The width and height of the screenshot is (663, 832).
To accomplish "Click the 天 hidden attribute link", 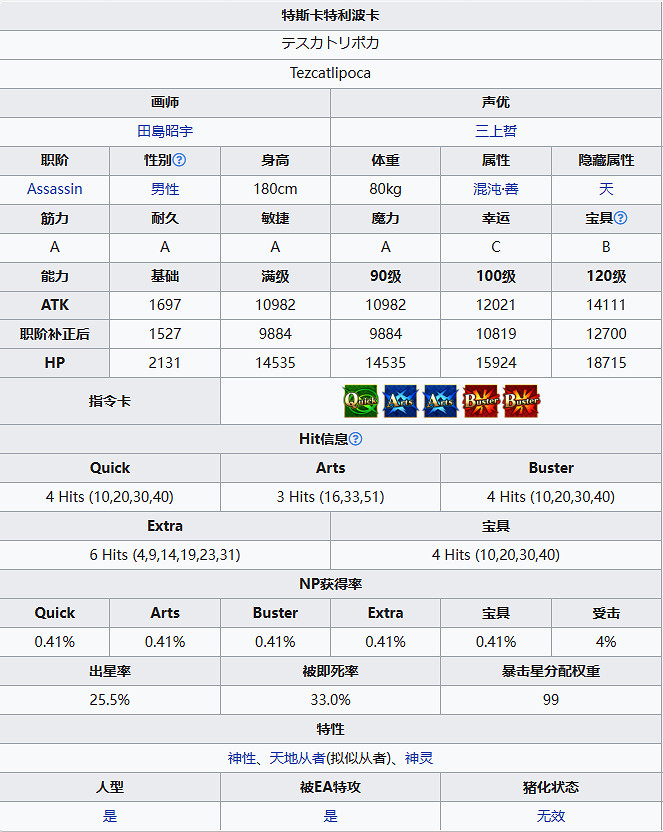I will pos(606,189).
